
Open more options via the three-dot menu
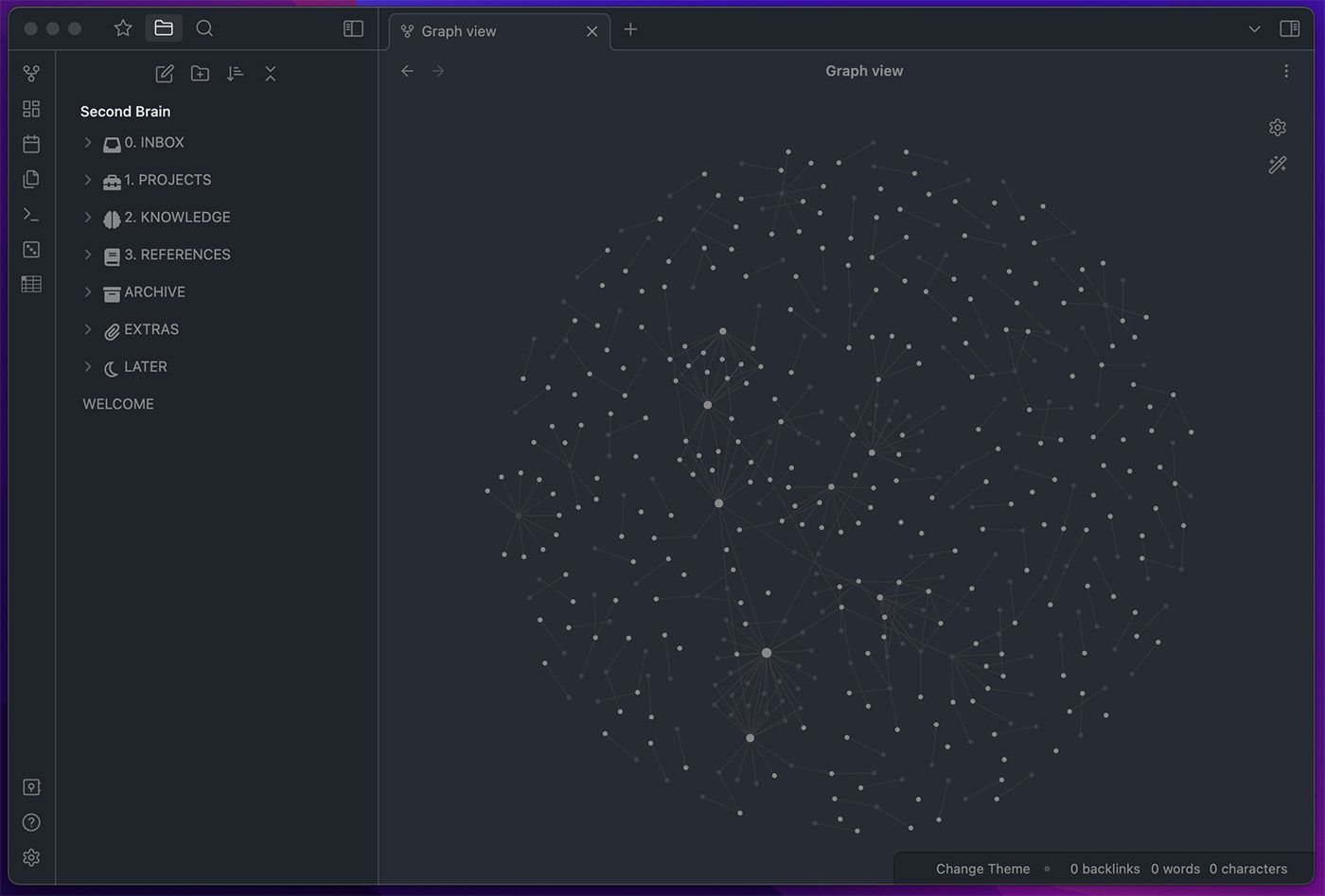[x=1286, y=70]
